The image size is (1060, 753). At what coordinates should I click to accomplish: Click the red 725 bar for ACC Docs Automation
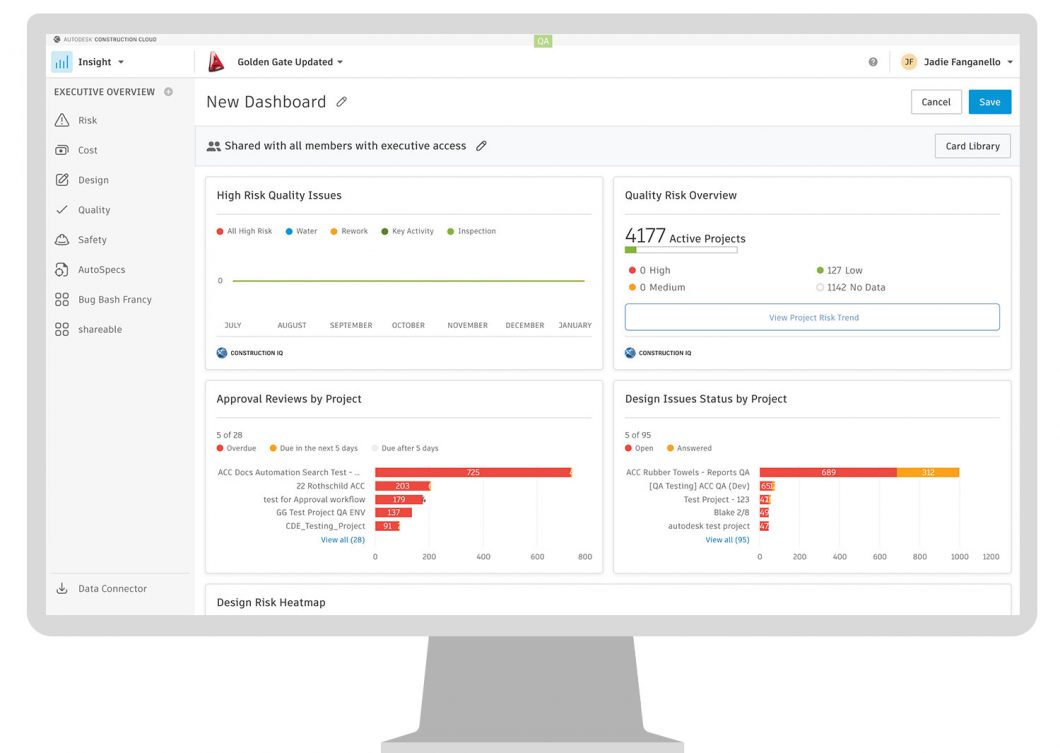[473, 472]
